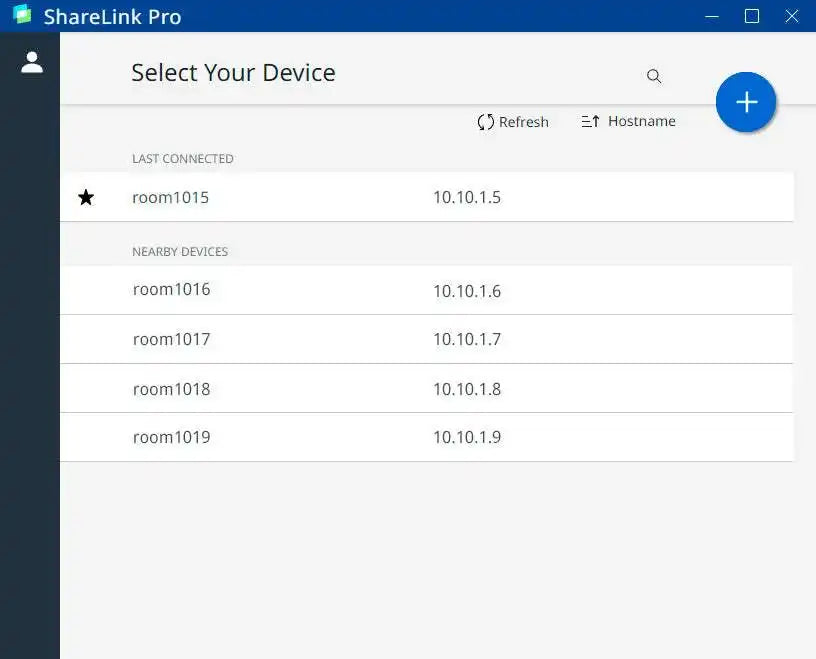
Task: Sort the device list by Hostname
Action: [641, 121]
